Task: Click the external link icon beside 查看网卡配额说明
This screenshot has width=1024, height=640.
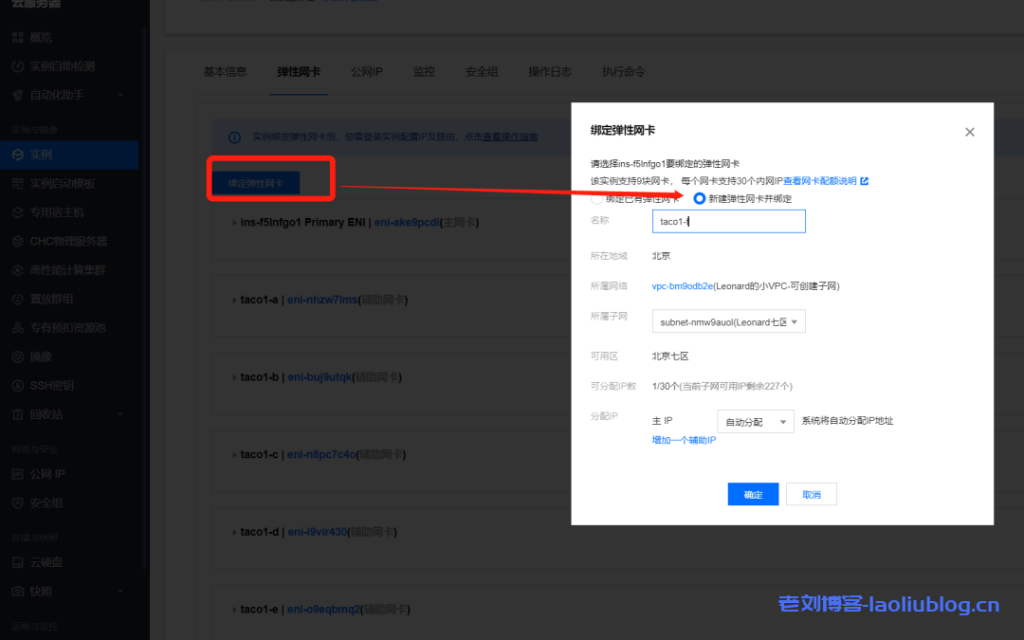Action: tap(864, 181)
